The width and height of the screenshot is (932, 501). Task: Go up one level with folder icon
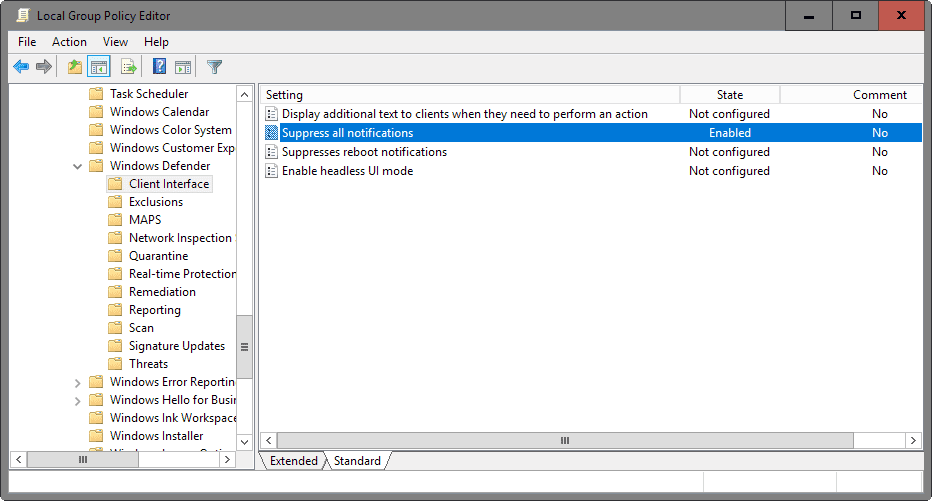click(x=75, y=67)
